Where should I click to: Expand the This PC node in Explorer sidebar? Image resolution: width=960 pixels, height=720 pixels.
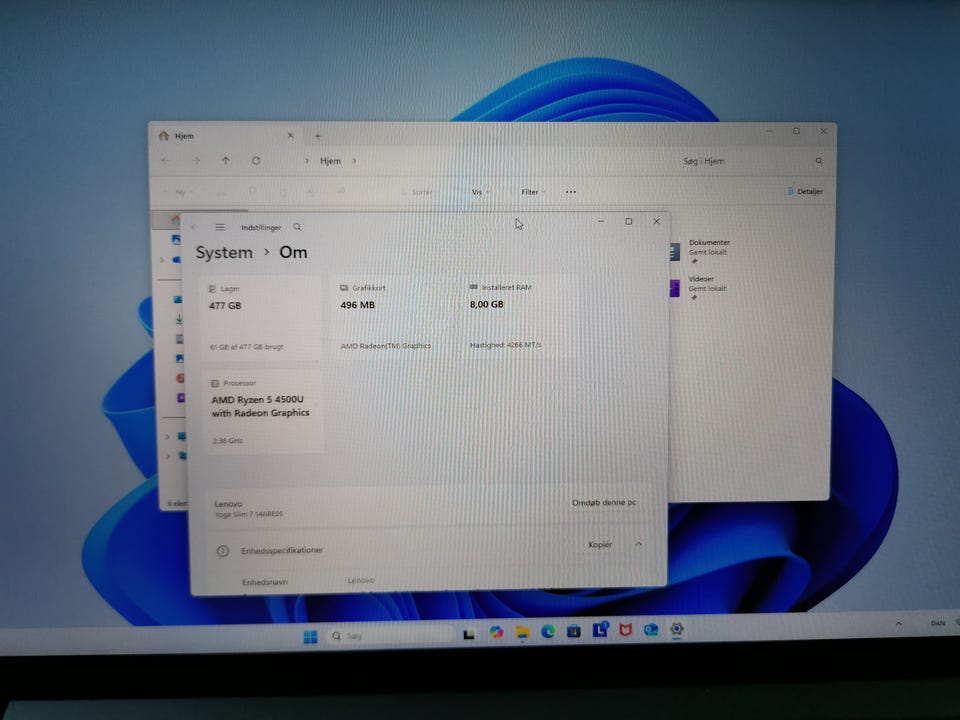167,437
